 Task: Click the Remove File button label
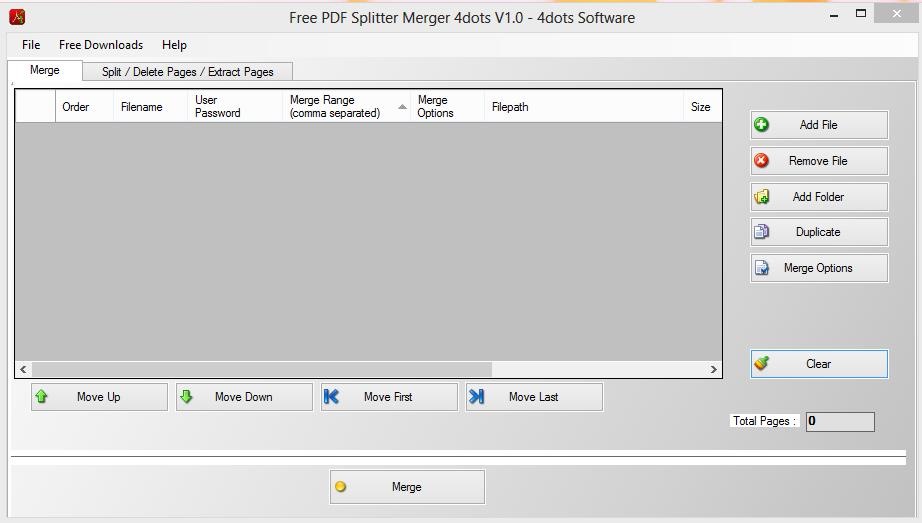pos(818,161)
